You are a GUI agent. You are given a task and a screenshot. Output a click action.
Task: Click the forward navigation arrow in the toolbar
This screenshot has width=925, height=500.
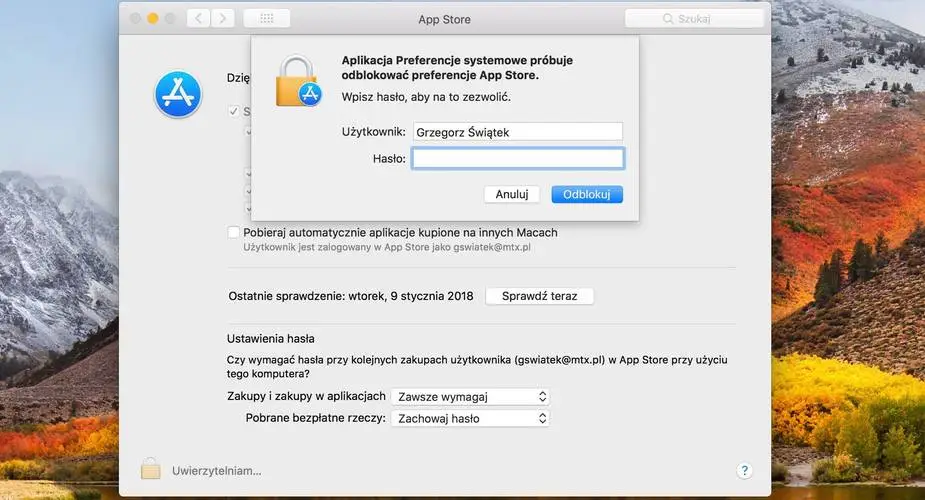223,18
